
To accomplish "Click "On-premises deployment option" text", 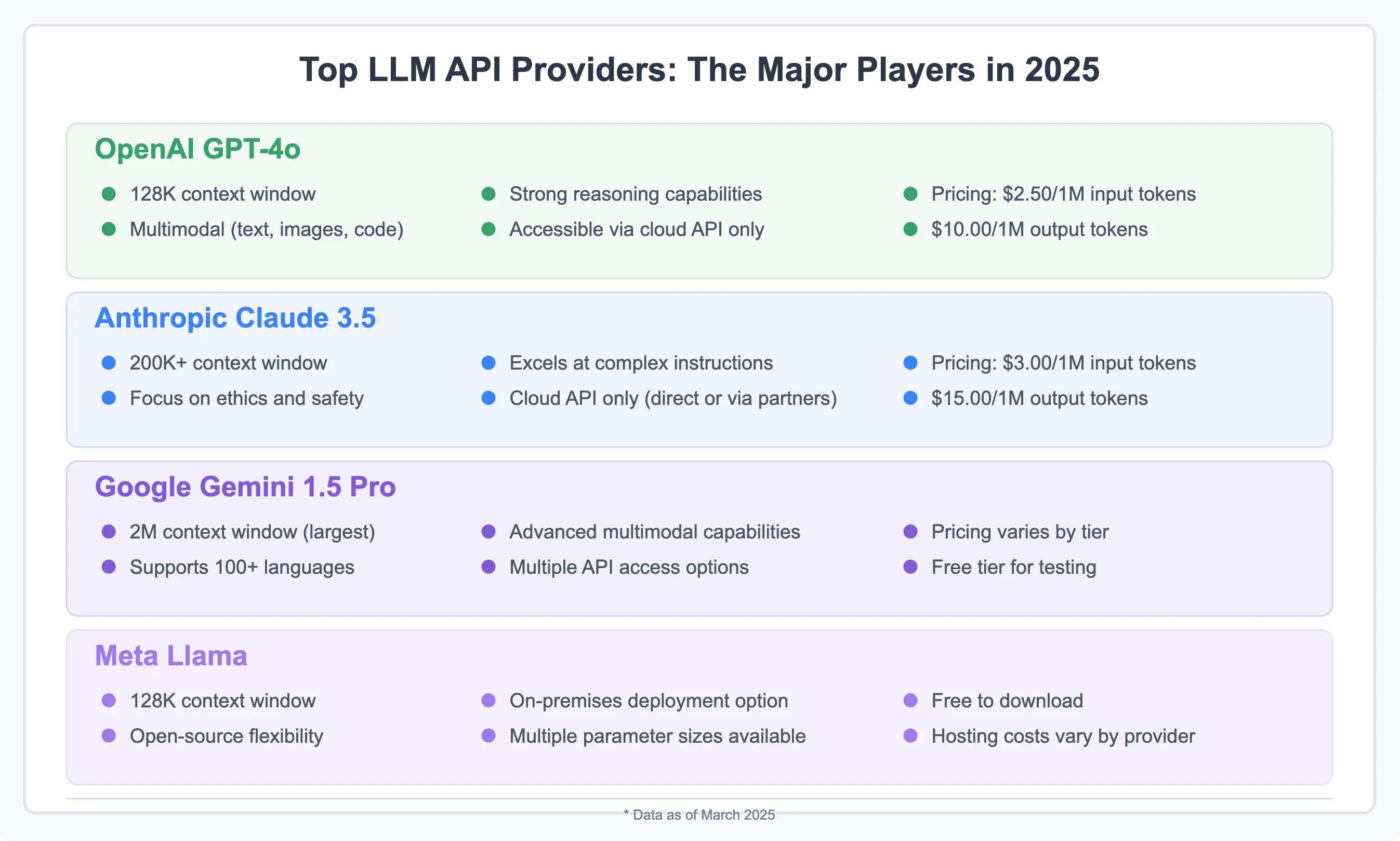I will coord(649,701).
